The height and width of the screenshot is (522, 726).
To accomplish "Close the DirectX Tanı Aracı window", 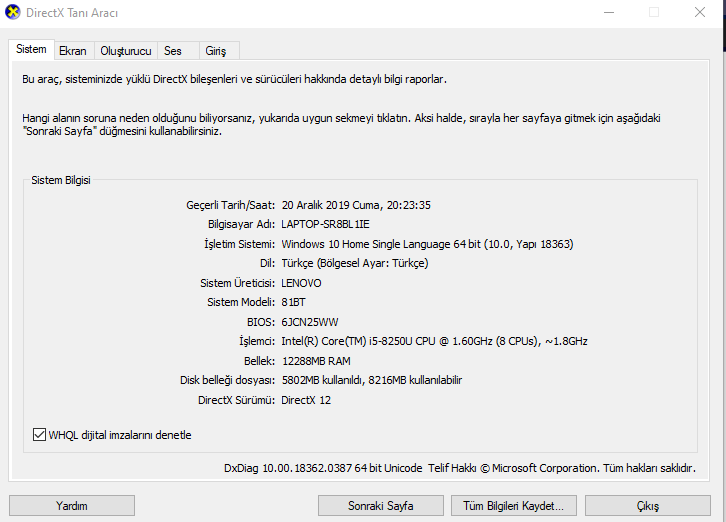I will coord(700,13).
